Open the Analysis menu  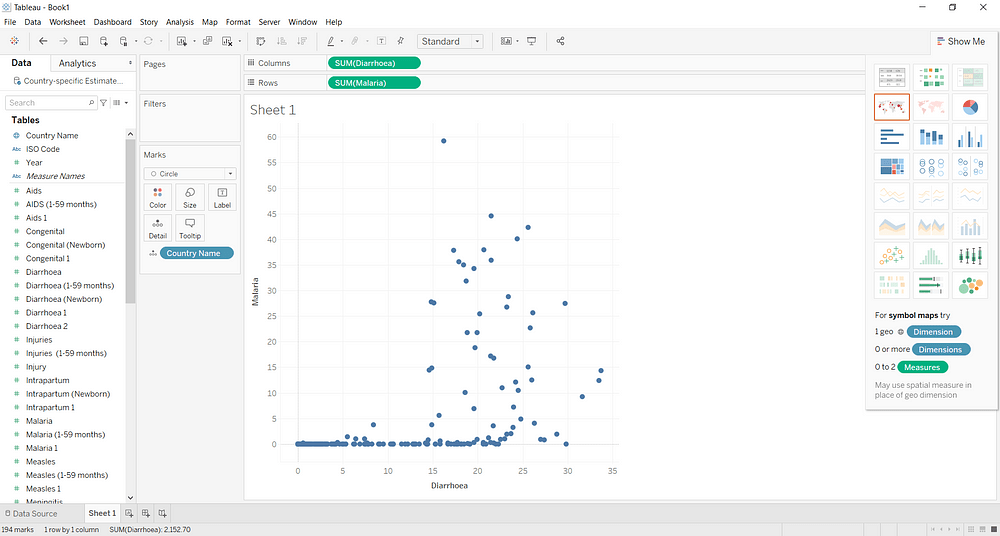(x=180, y=21)
